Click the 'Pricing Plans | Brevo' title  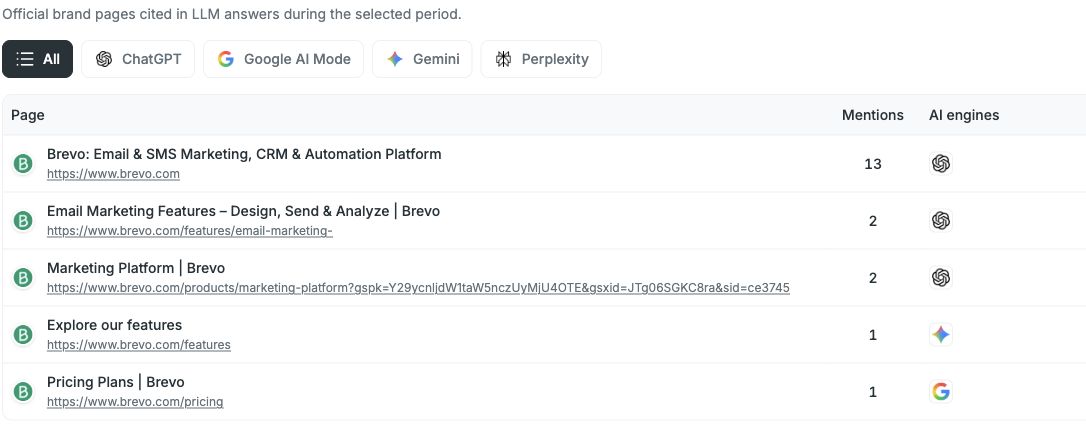coord(116,382)
